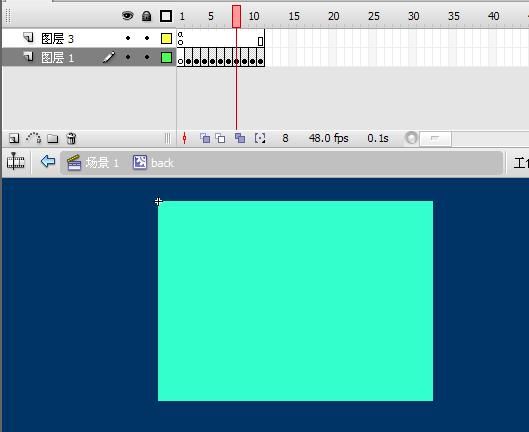The width and height of the screenshot is (529, 432).
Task: Click the 0.1s elapsed time value
Action: point(378,138)
